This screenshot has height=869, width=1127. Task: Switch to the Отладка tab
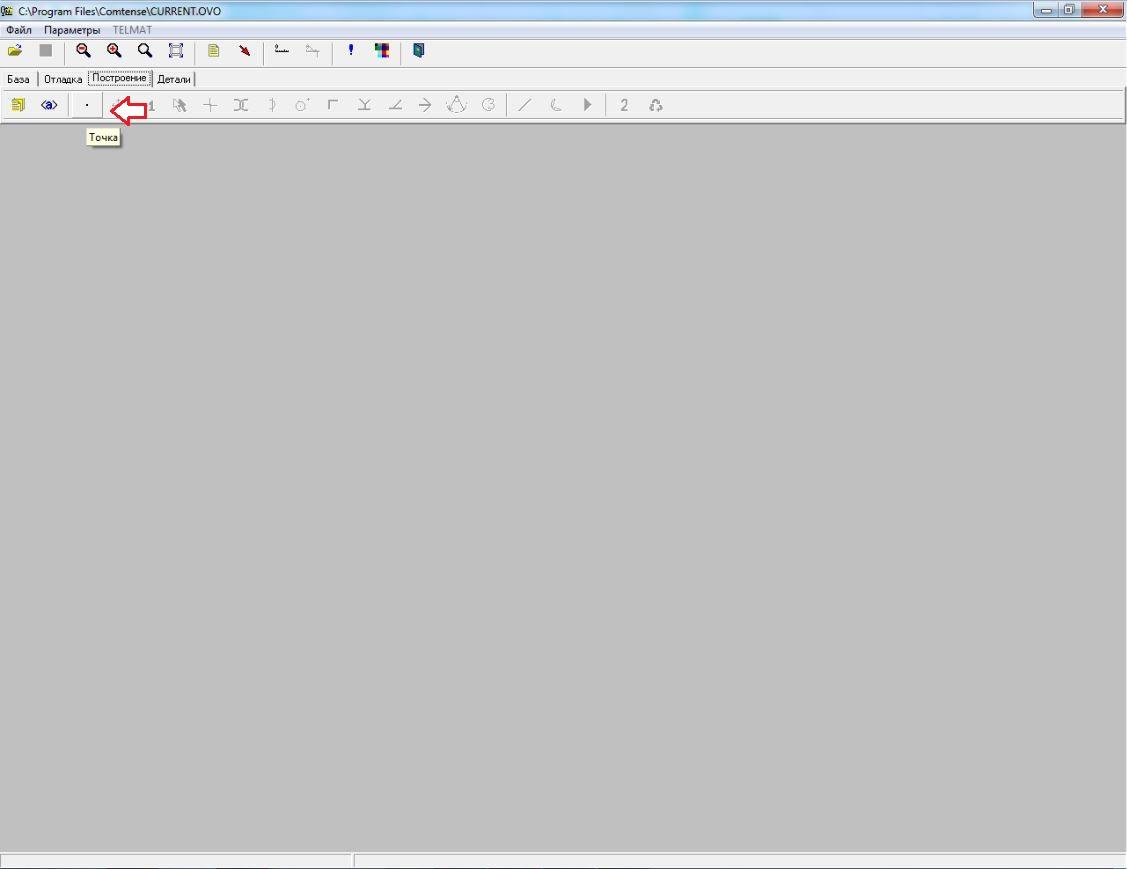63,79
